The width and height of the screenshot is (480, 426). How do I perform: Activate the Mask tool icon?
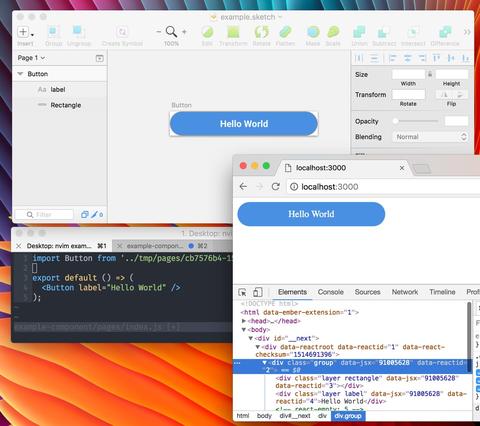tap(313, 32)
